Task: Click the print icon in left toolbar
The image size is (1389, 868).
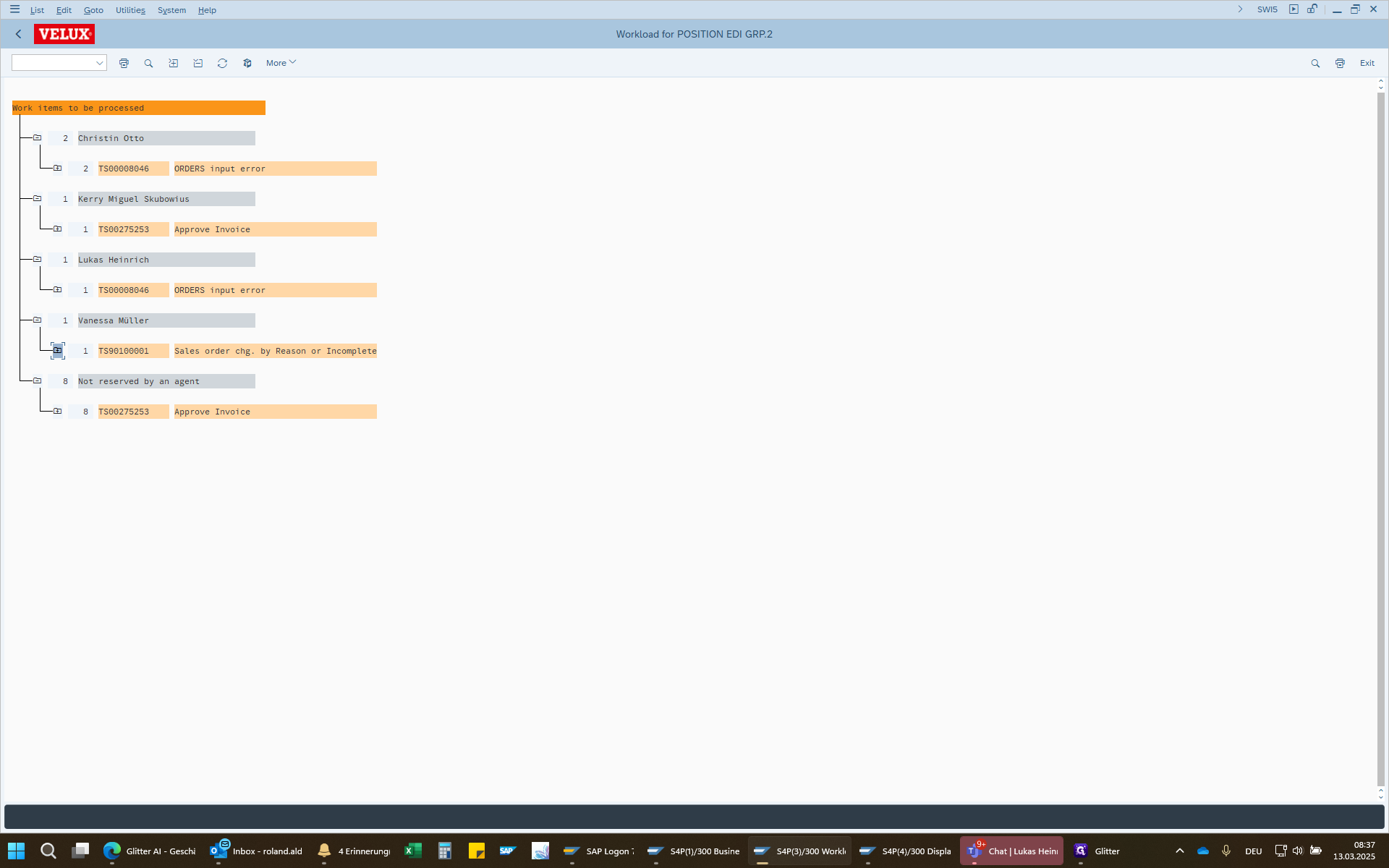Action: click(x=124, y=64)
